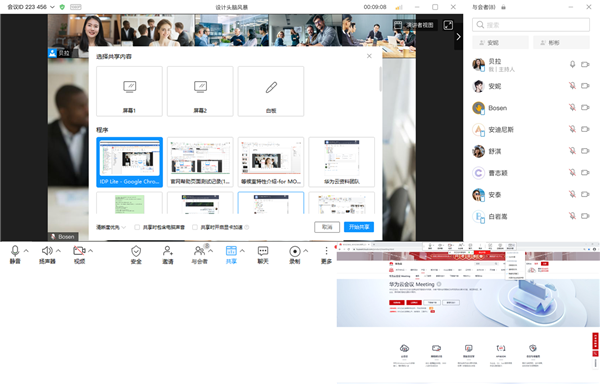Click the share dialog vertical scrollbar
The height and width of the screenshot is (384, 600).
(x=380, y=79)
